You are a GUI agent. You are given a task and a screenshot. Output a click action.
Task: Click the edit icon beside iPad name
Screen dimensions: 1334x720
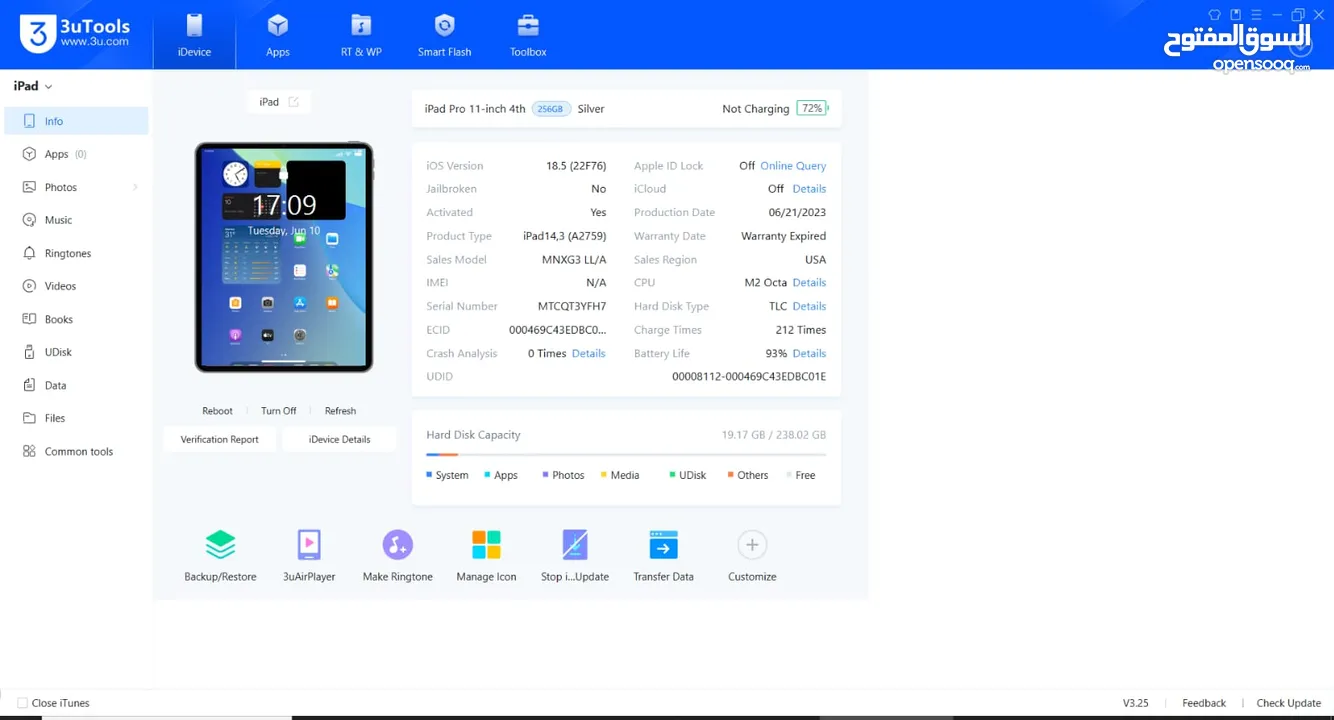click(x=293, y=102)
